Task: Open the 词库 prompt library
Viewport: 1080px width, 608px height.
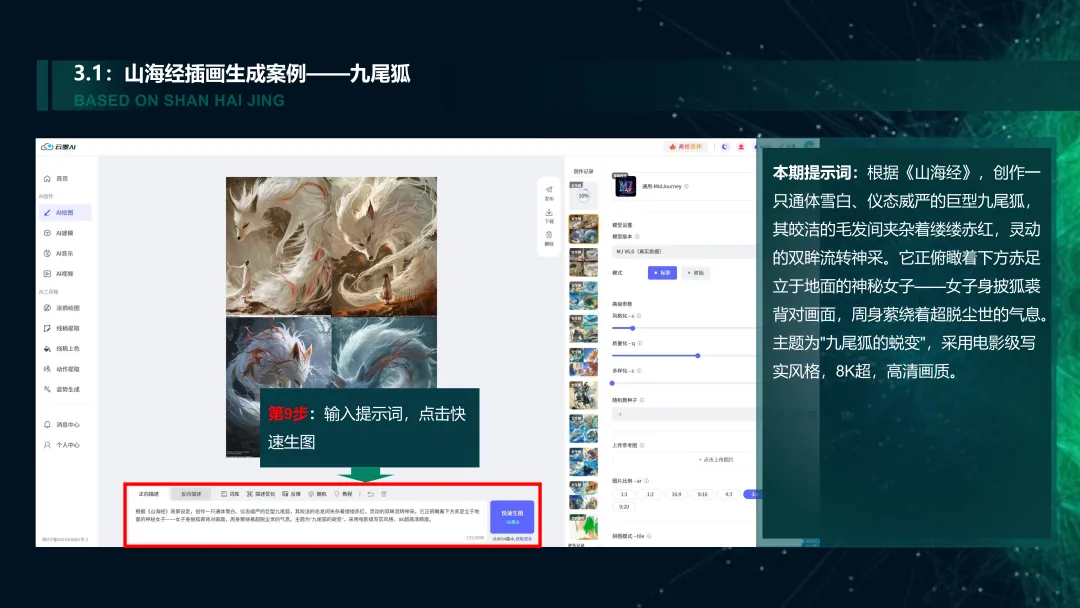Action: tap(230, 494)
